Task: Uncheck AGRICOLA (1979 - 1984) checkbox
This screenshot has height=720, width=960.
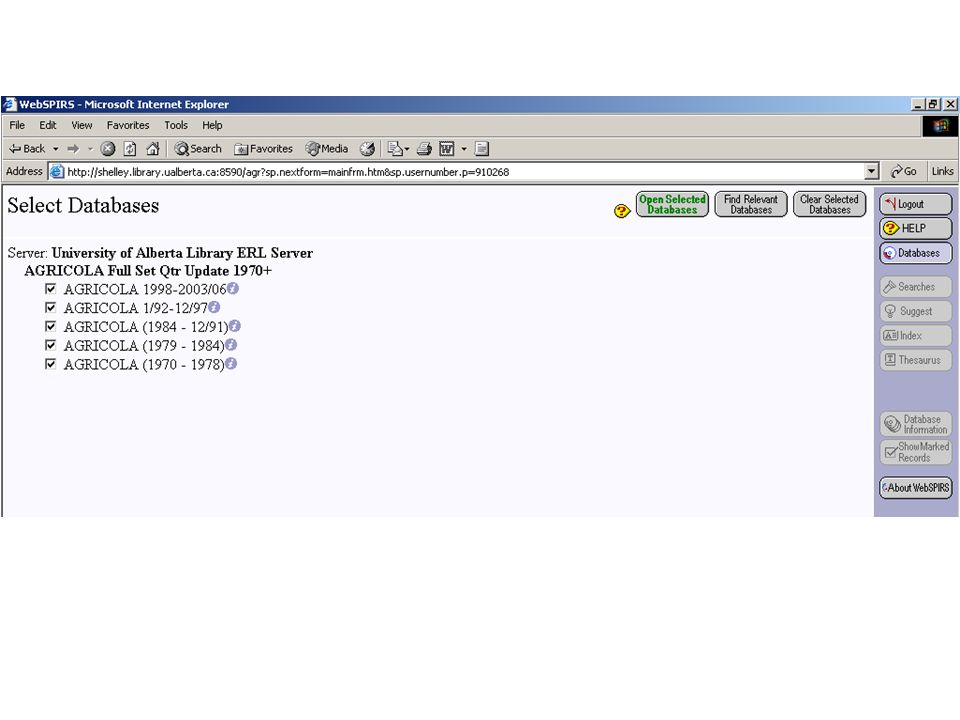Action: (x=51, y=345)
